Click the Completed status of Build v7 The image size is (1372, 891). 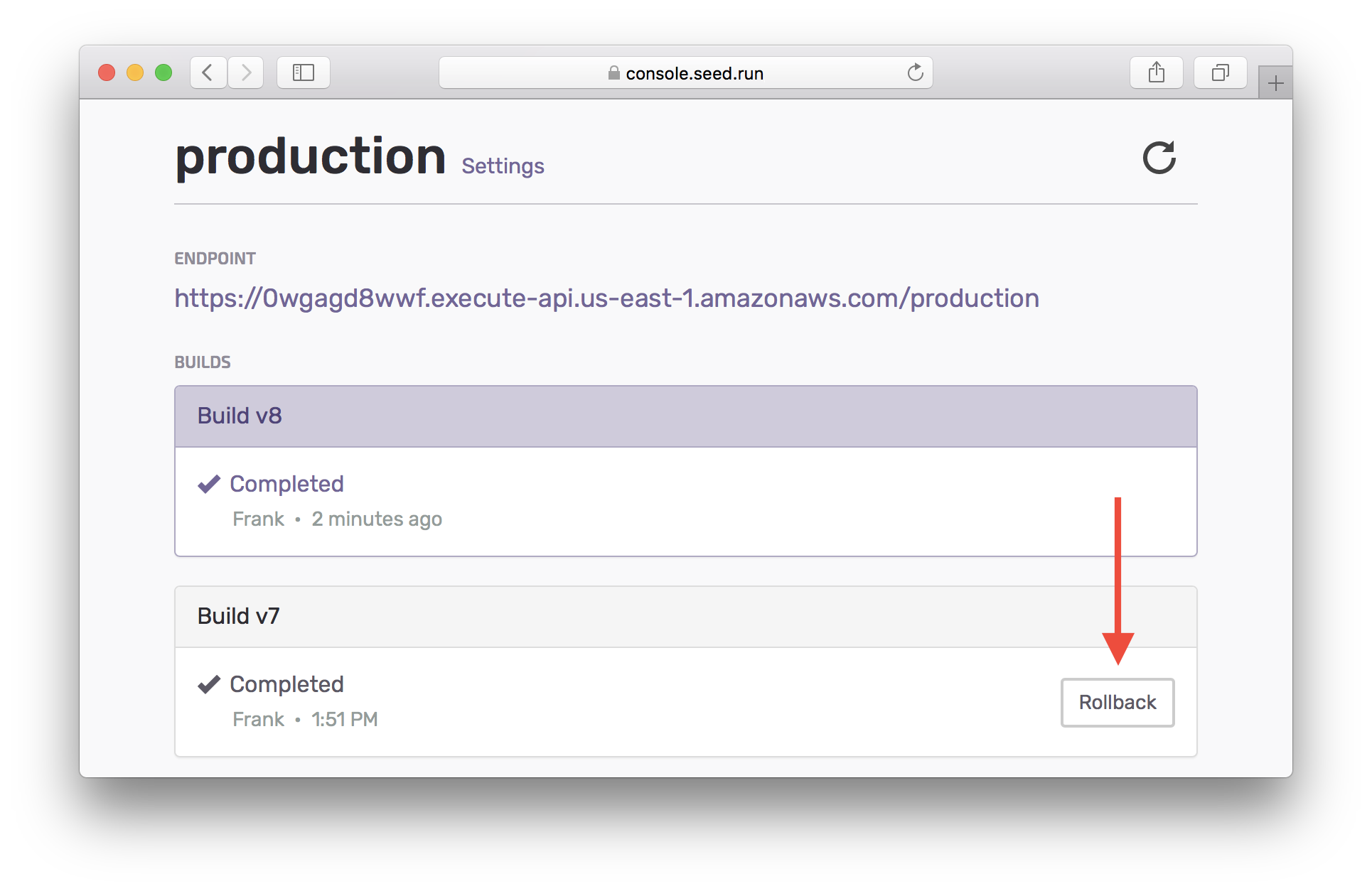[x=286, y=684]
